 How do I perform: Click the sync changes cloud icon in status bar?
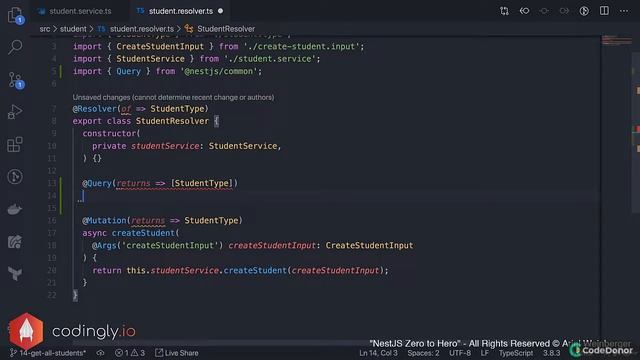100,353
